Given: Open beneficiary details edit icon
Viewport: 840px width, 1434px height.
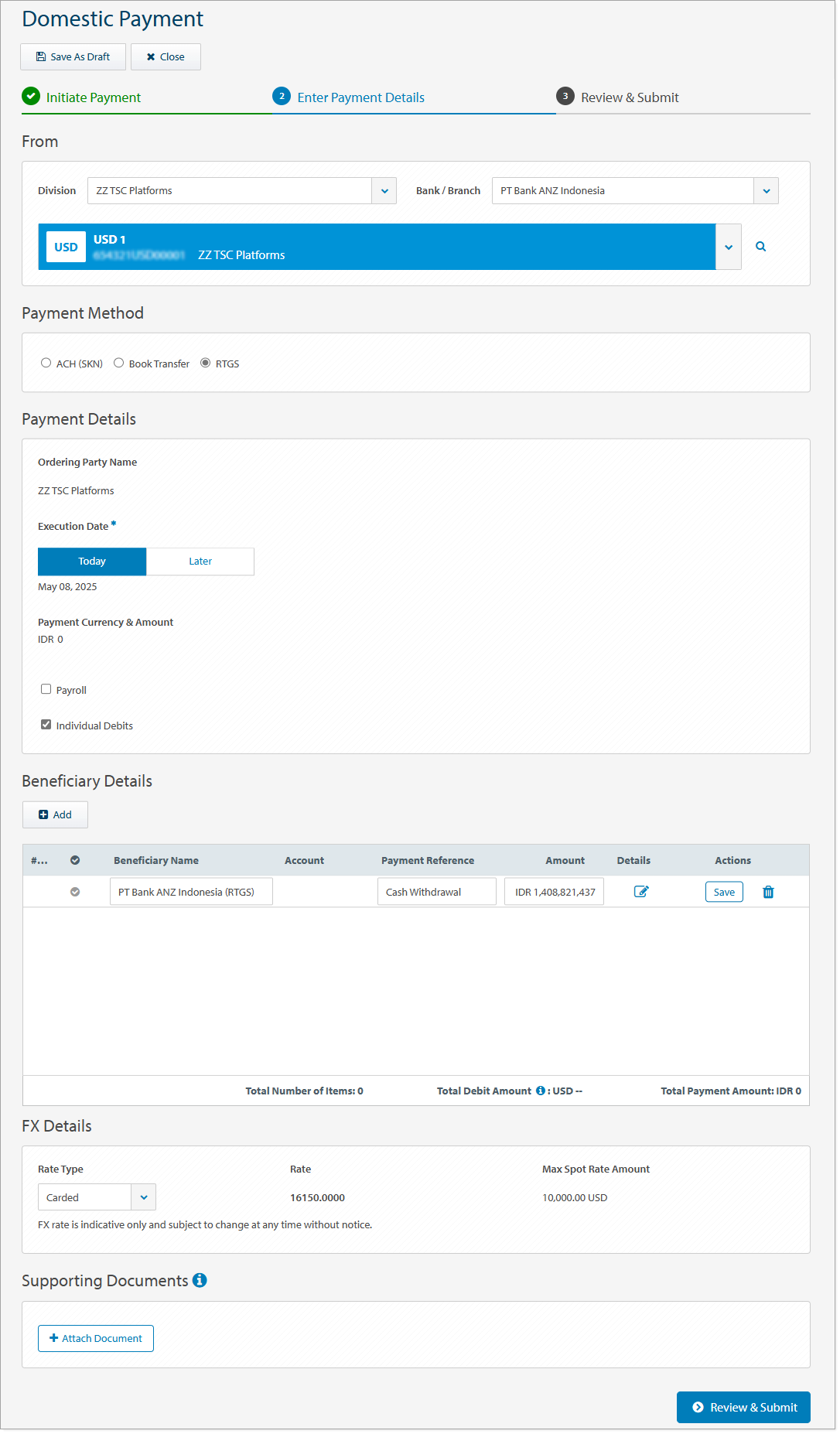Looking at the screenshot, I should (640, 892).
